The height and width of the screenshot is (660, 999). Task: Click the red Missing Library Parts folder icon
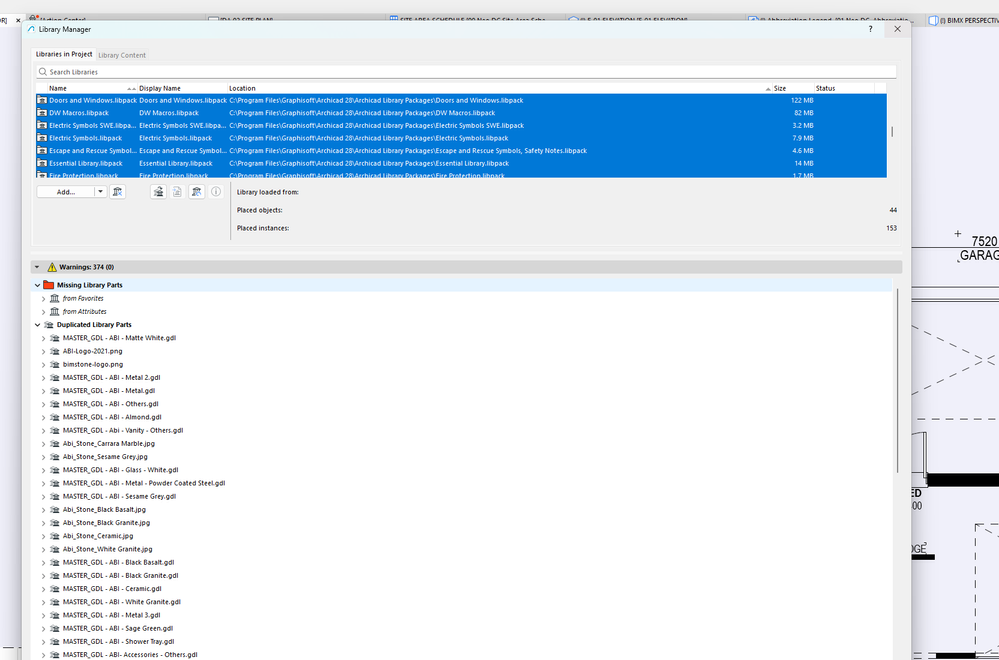point(48,285)
